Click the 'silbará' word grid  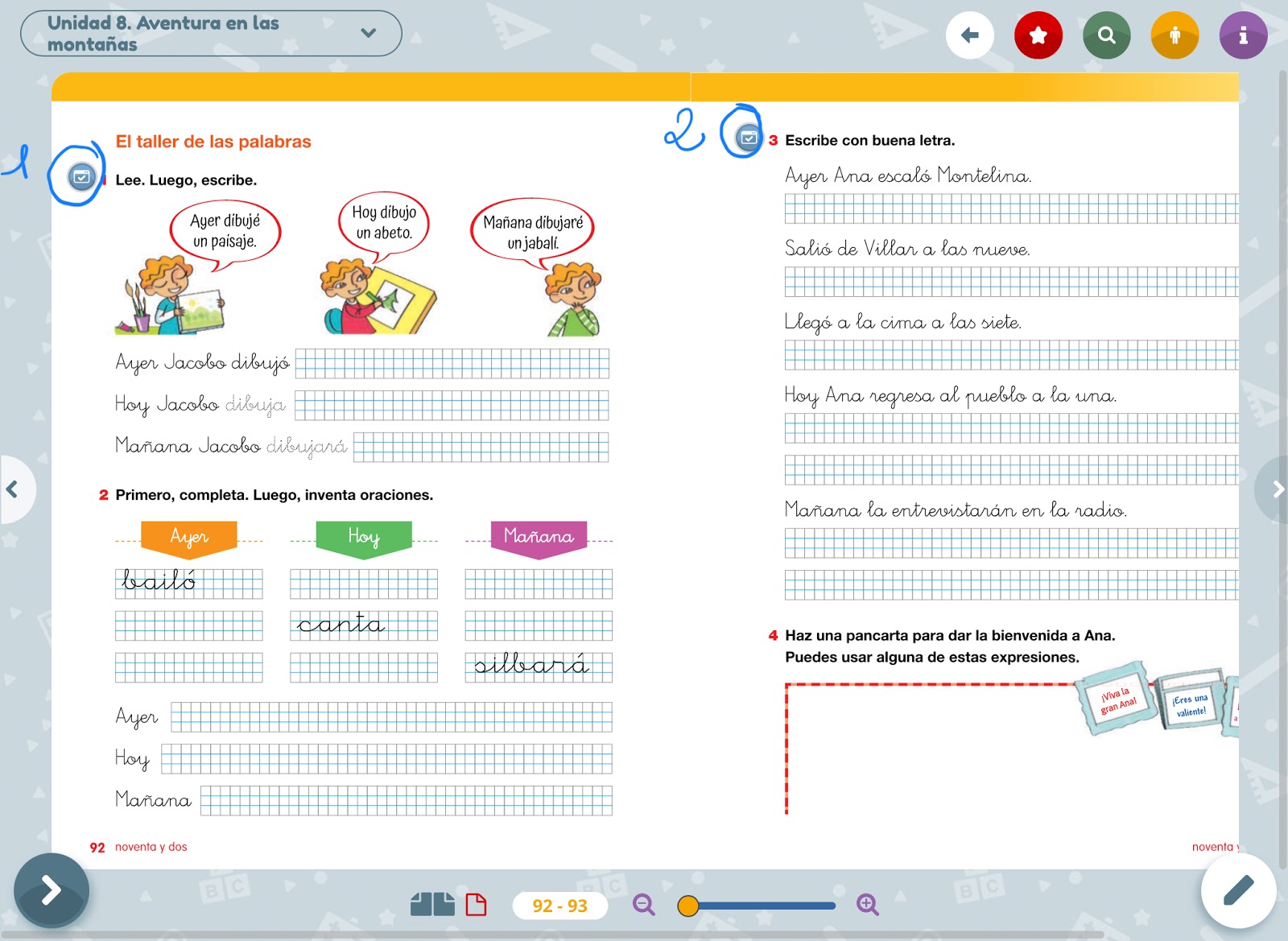[539, 667]
